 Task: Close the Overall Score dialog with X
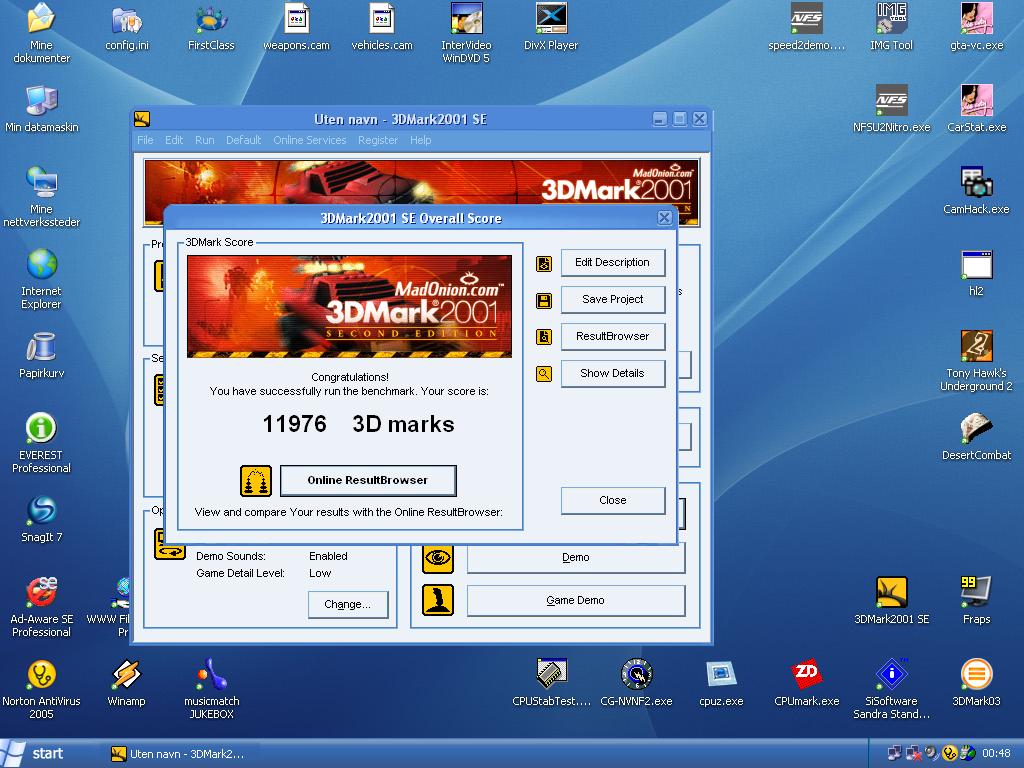[664, 217]
